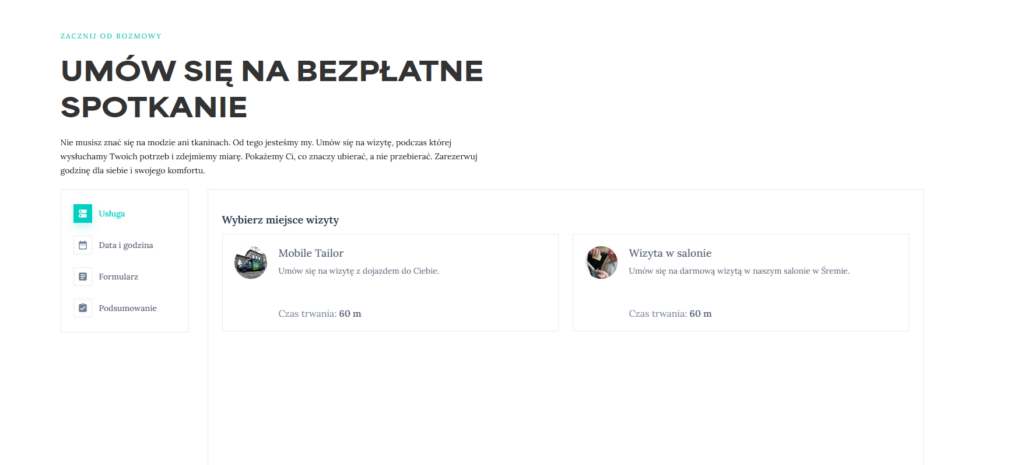
Task: Click the Mobile Tailor round thumbnail
Action: 250,262
